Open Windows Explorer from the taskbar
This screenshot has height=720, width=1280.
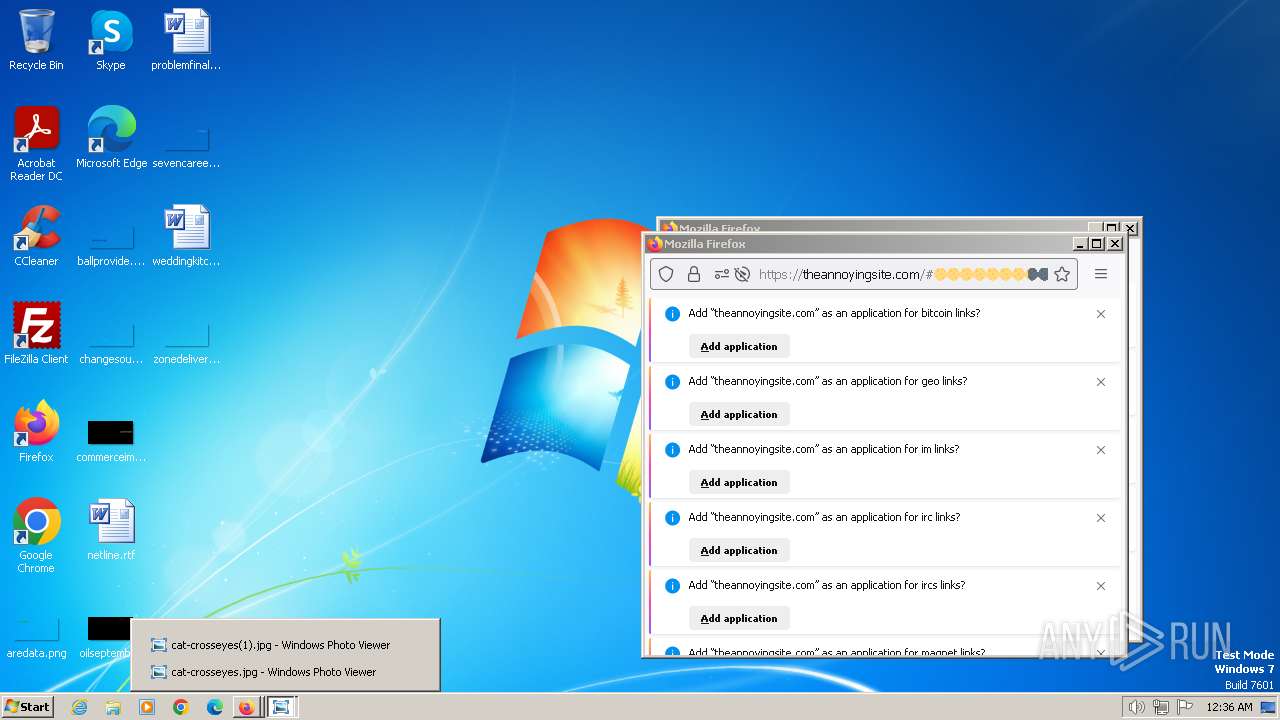tap(113, 707)
